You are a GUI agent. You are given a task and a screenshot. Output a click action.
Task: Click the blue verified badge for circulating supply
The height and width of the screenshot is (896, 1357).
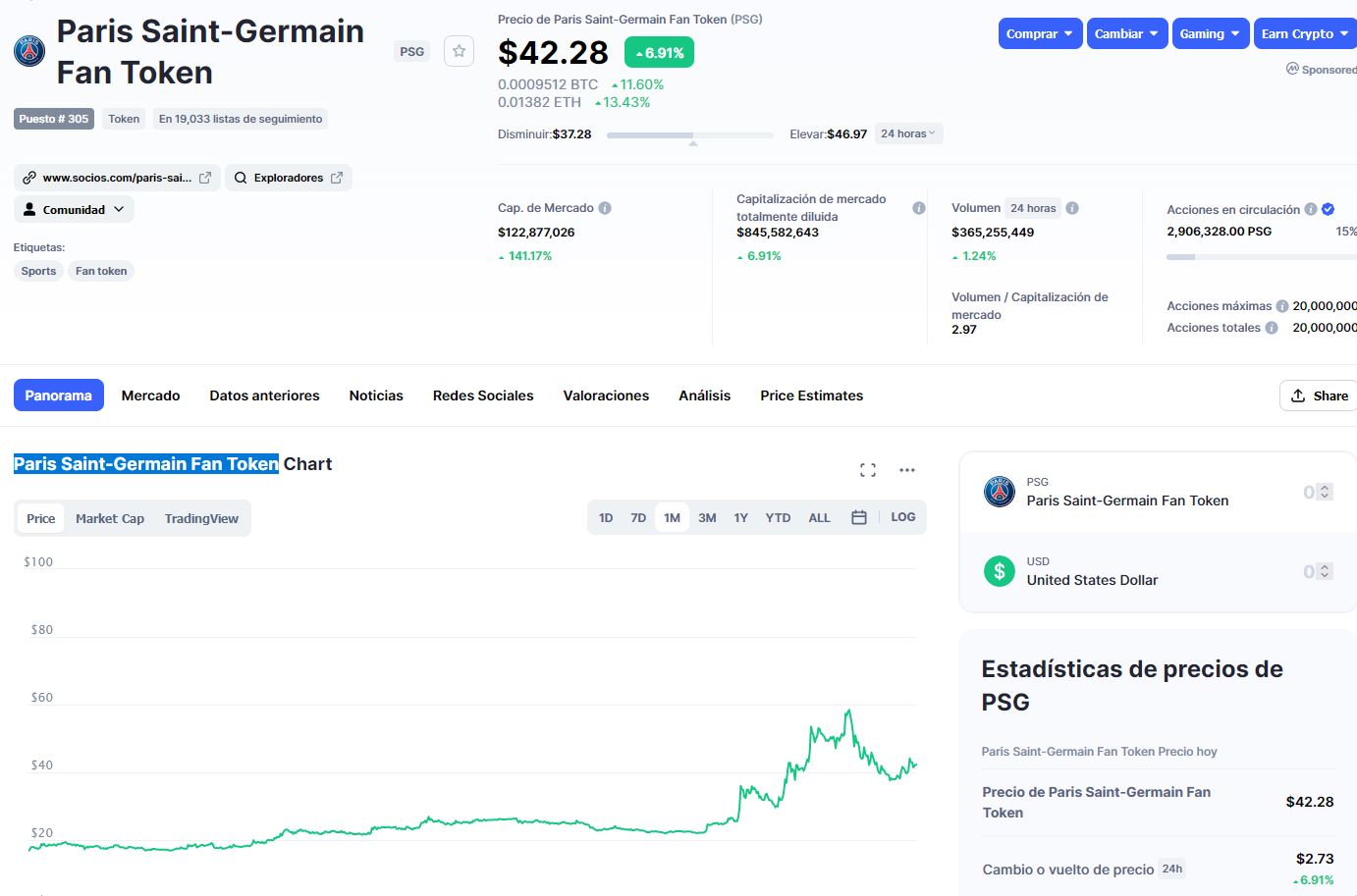(x=1328, y=209)
